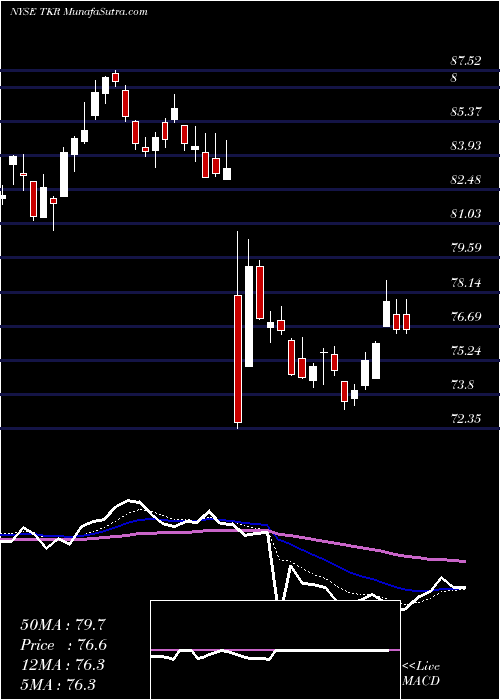Click the 12MA : 76.3 readout
The height and width of the screenshot is (700, 500).
pos(63,665)
